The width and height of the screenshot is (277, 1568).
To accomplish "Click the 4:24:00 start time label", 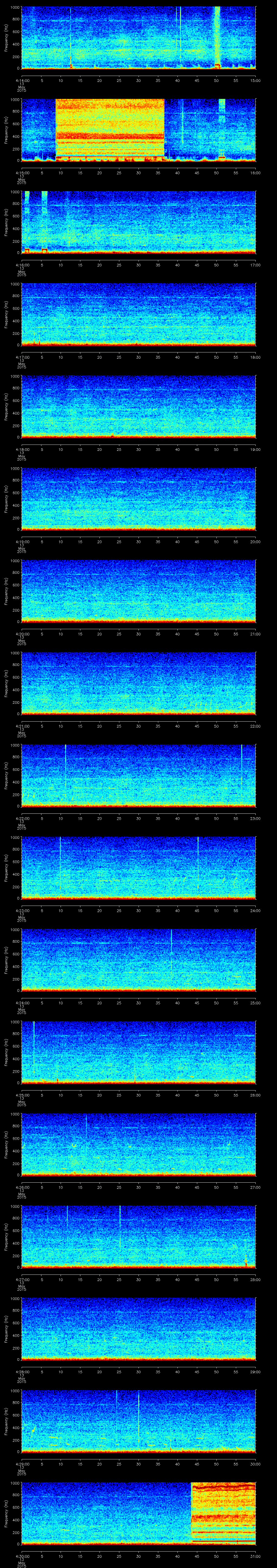I will pos(22,1003).
